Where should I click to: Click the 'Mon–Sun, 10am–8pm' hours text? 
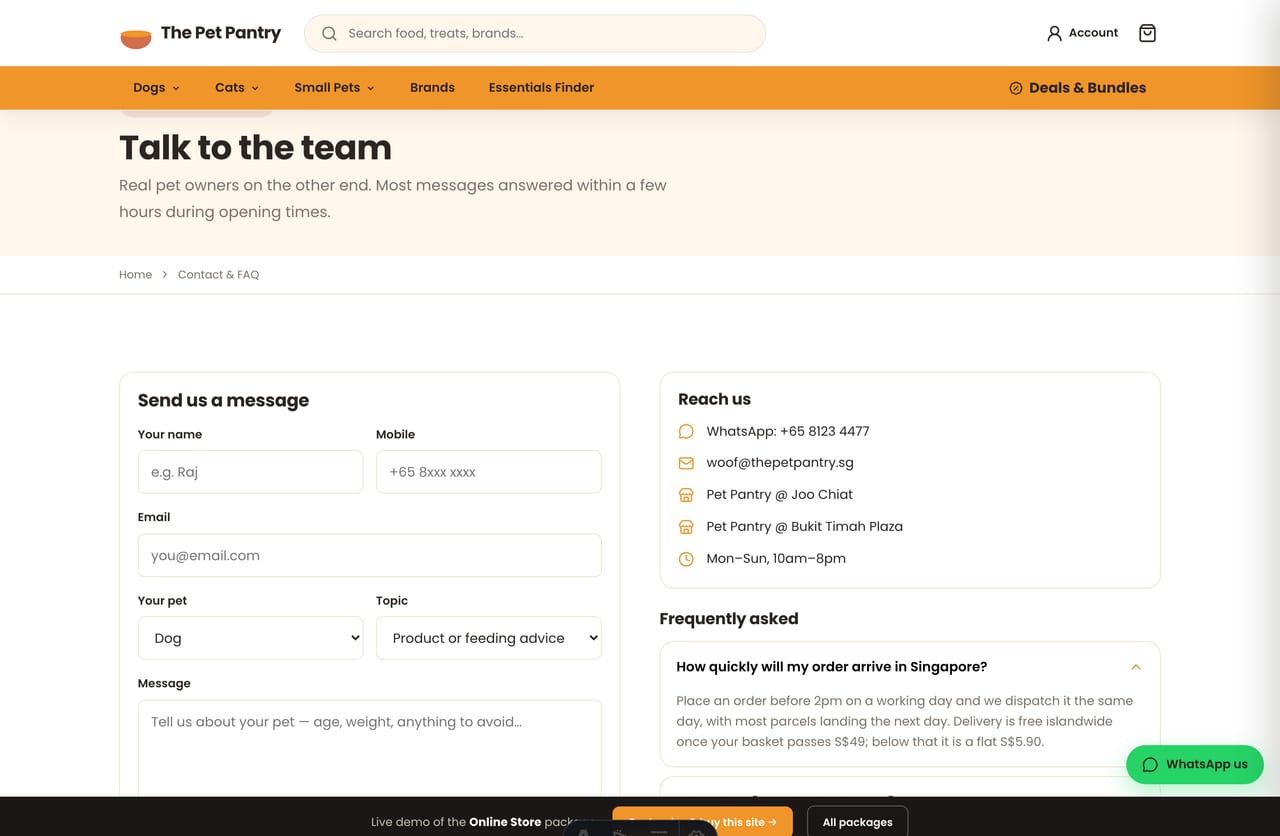(x=776, y=559)
